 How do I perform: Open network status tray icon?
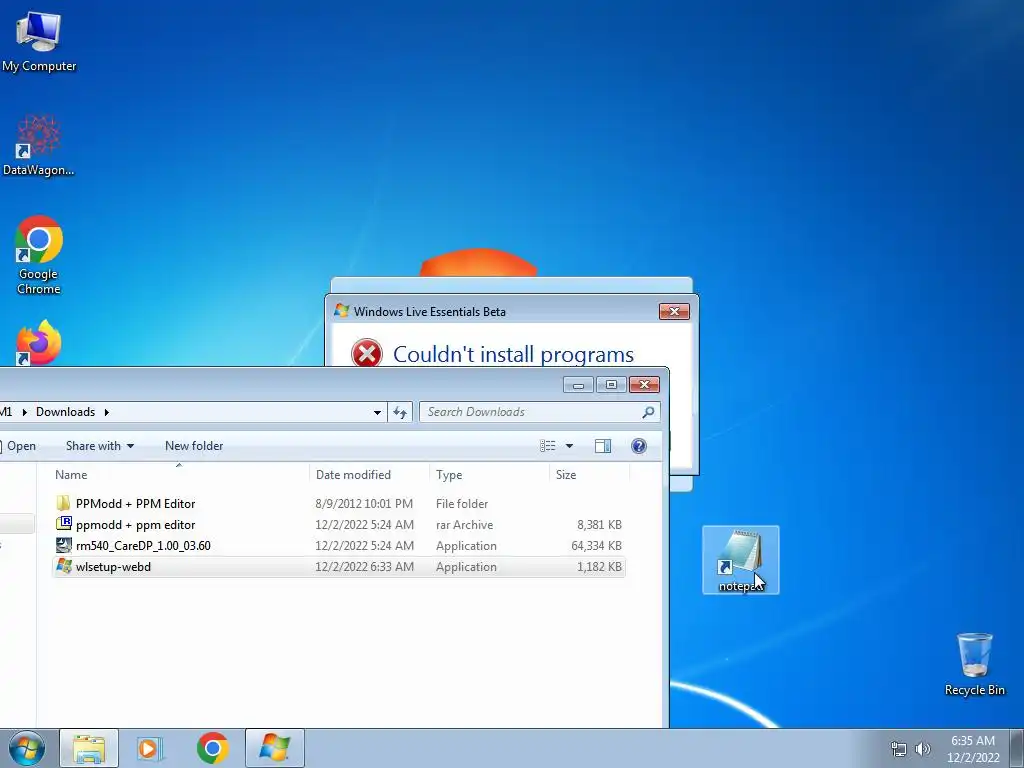coord(899,749)
